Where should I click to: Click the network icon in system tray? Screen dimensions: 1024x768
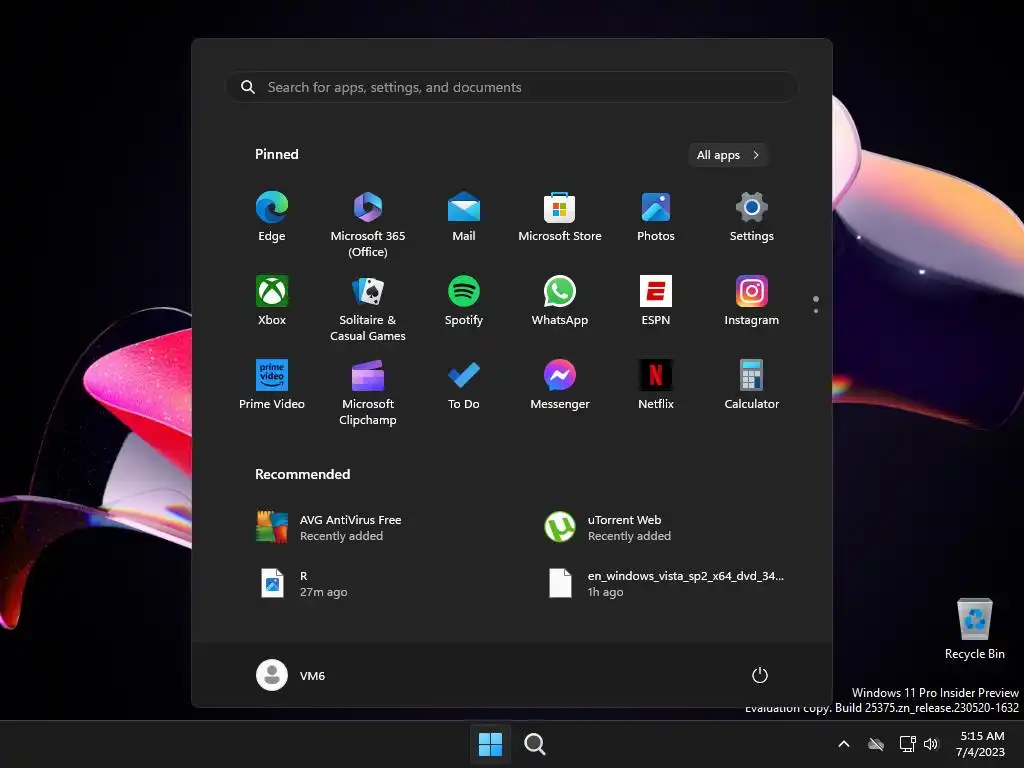(x=907, y=744)
